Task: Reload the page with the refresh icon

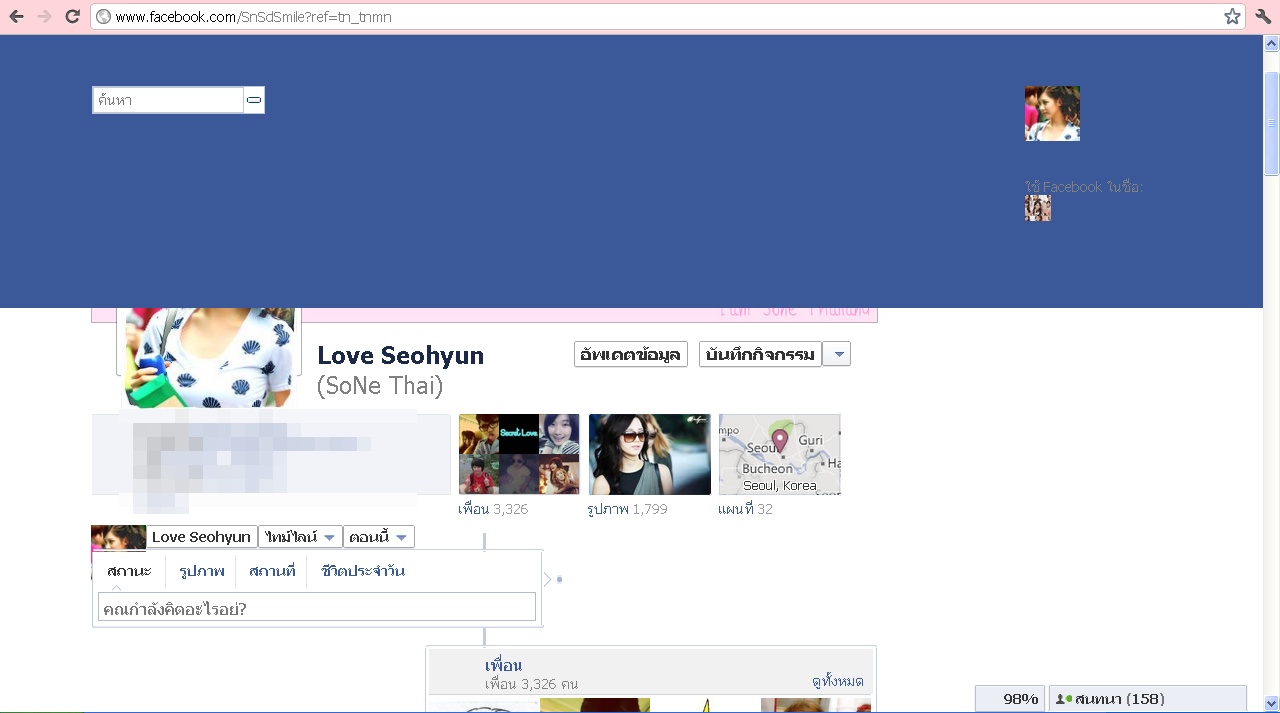Action: (72, 16)
